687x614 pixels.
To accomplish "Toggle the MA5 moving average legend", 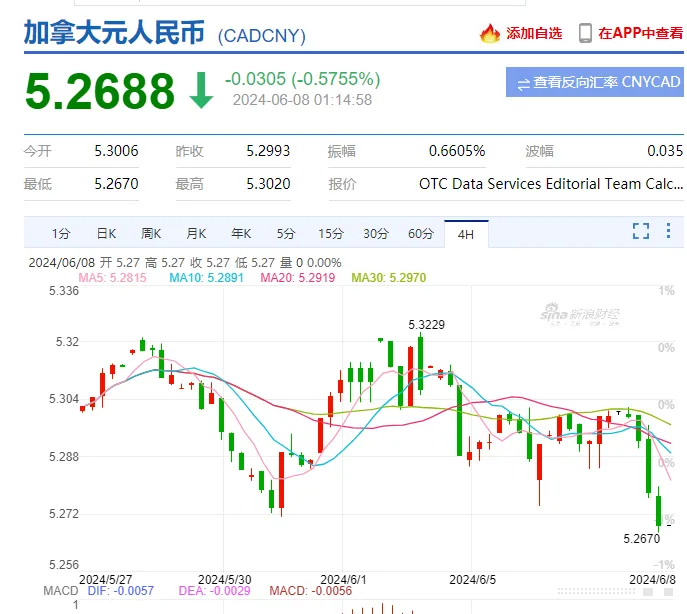I will (x=113, y=277).
